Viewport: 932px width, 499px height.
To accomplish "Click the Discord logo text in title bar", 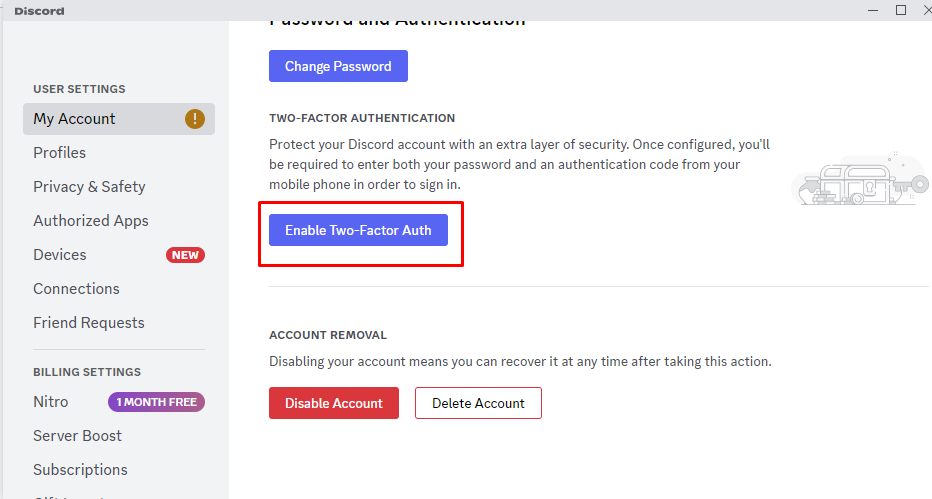I will coord(39,11).
